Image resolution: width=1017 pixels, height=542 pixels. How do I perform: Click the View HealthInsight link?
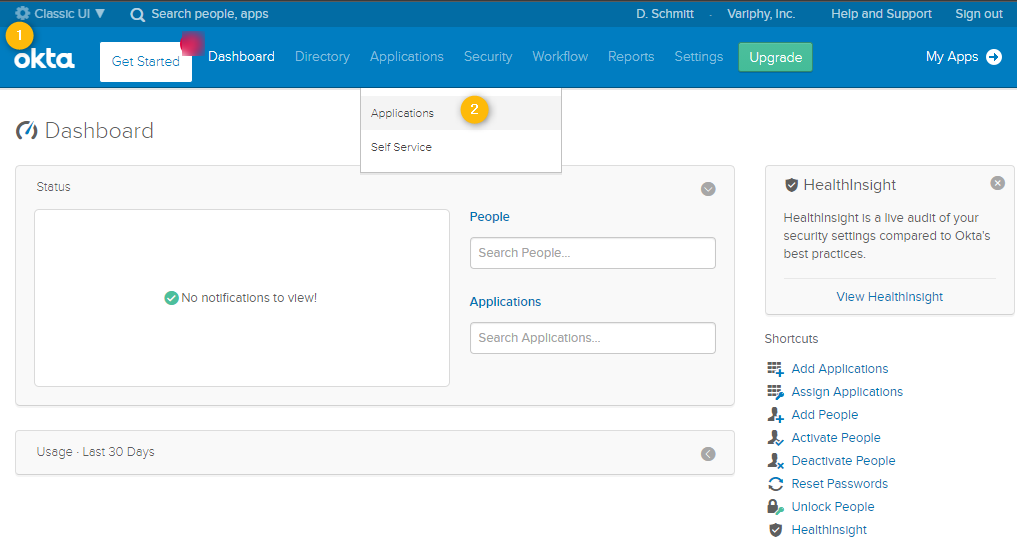890,297
